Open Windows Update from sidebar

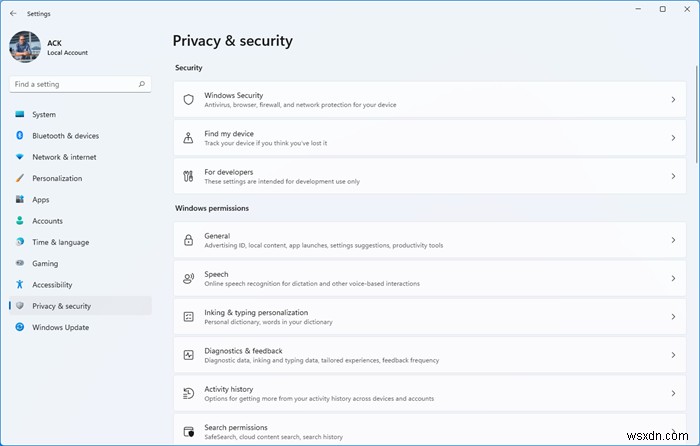point(60,327)
